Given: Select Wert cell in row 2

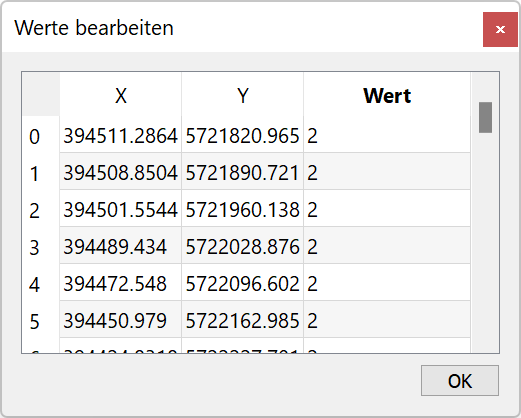Looking at the screenshot, I should point(387,209).
